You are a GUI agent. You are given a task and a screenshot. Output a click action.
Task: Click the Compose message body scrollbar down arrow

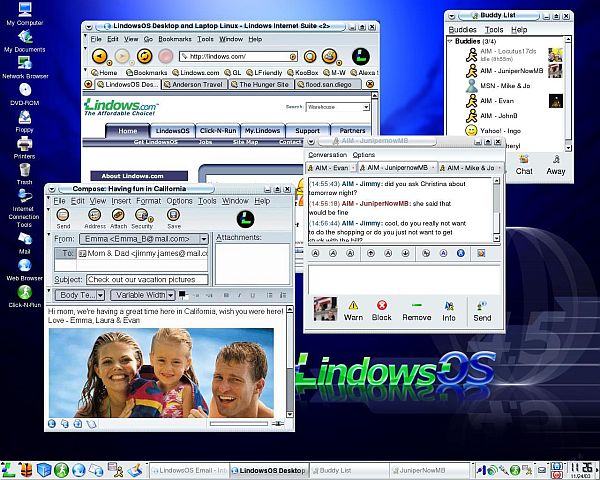(290, 415)
